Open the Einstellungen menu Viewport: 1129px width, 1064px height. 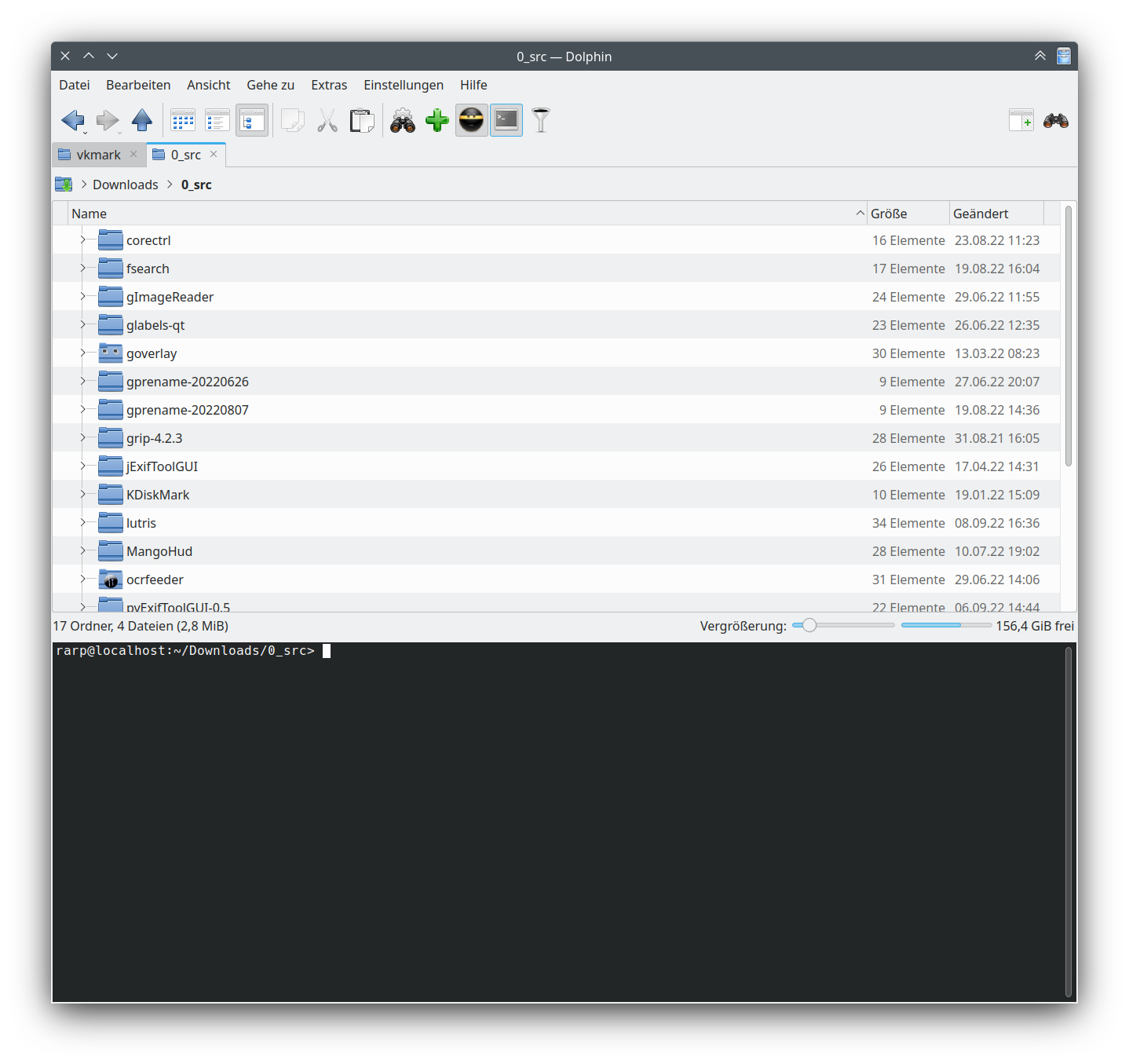pyautogui.click(x=404, y=85)
